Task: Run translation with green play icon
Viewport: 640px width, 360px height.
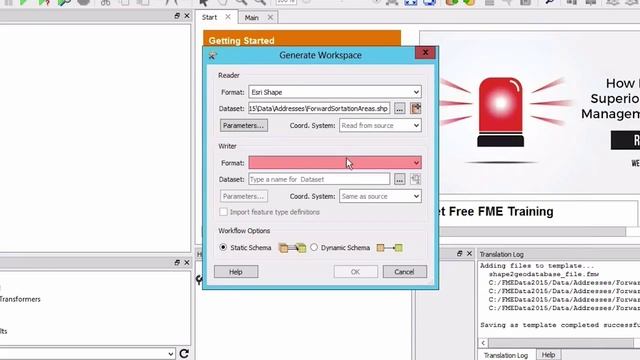Action: (24, 2)
